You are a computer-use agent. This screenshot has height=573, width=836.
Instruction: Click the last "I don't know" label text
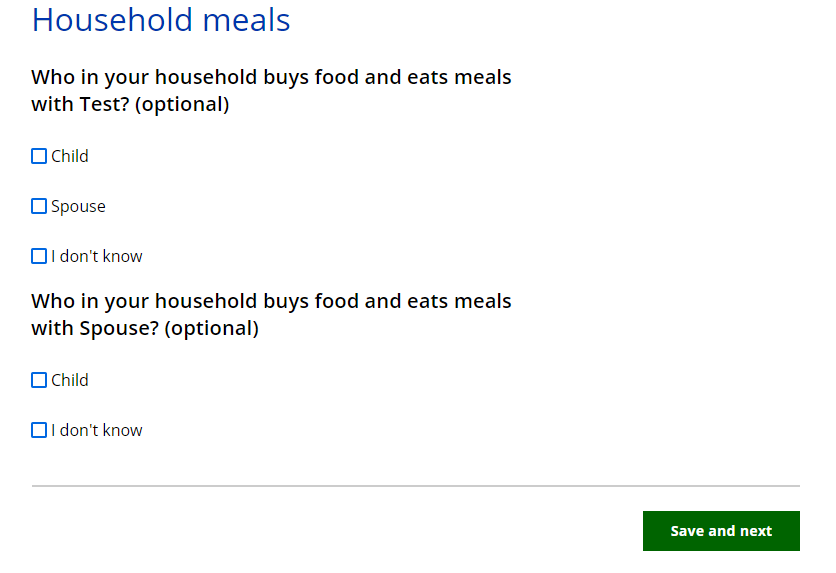(x=97, y=430)
